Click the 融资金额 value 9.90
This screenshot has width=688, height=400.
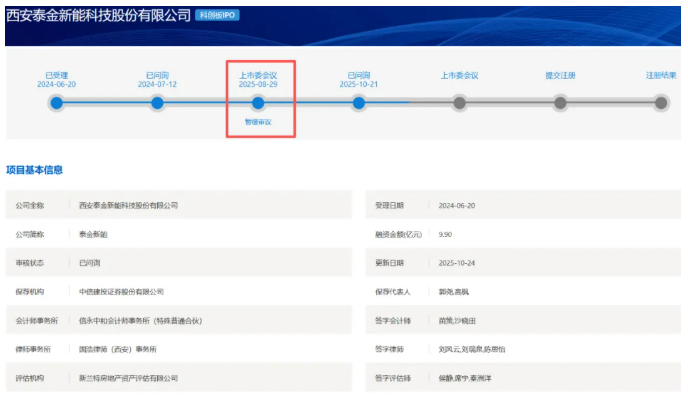[x=446, y=234]
